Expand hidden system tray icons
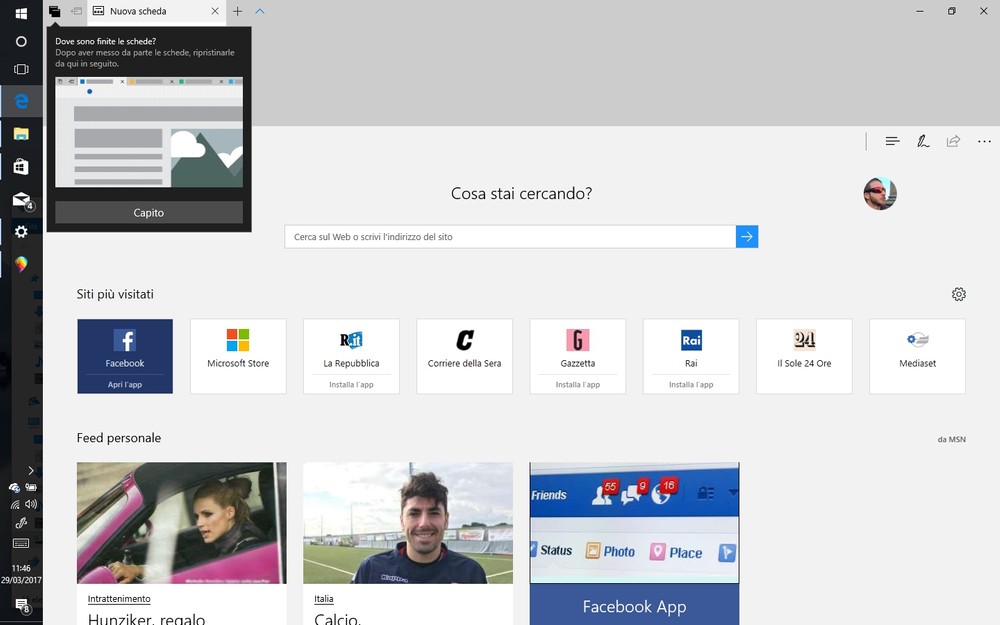 coord(31,471)
